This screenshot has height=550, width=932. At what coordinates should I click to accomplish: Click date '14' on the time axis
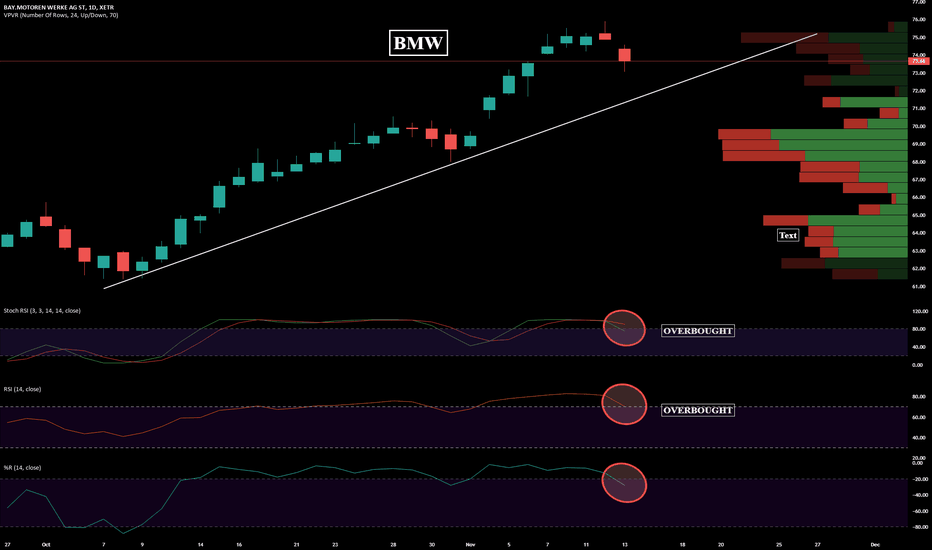(x=200, y=545)
